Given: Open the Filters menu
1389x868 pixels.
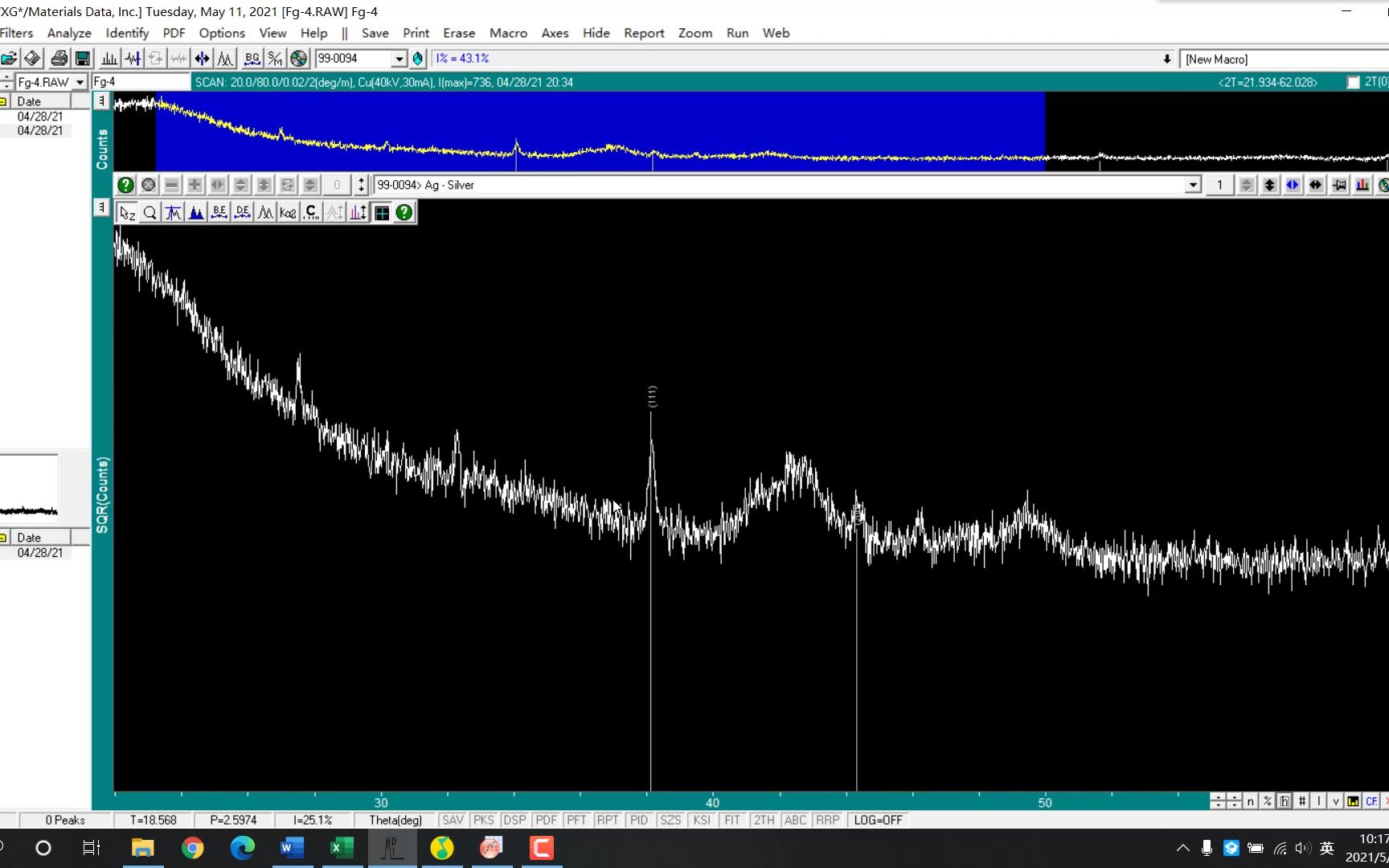Looking at the screenshot, I should coord(16,33).
